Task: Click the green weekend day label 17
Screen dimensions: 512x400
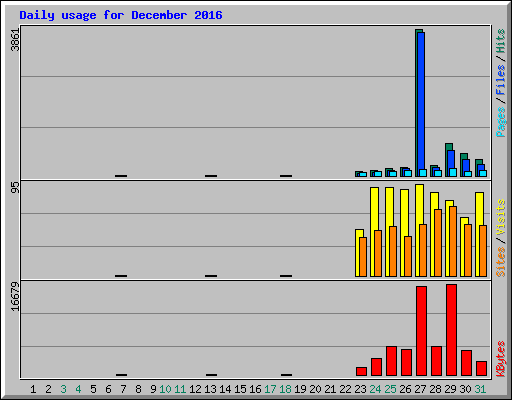Action: (270, 389)
